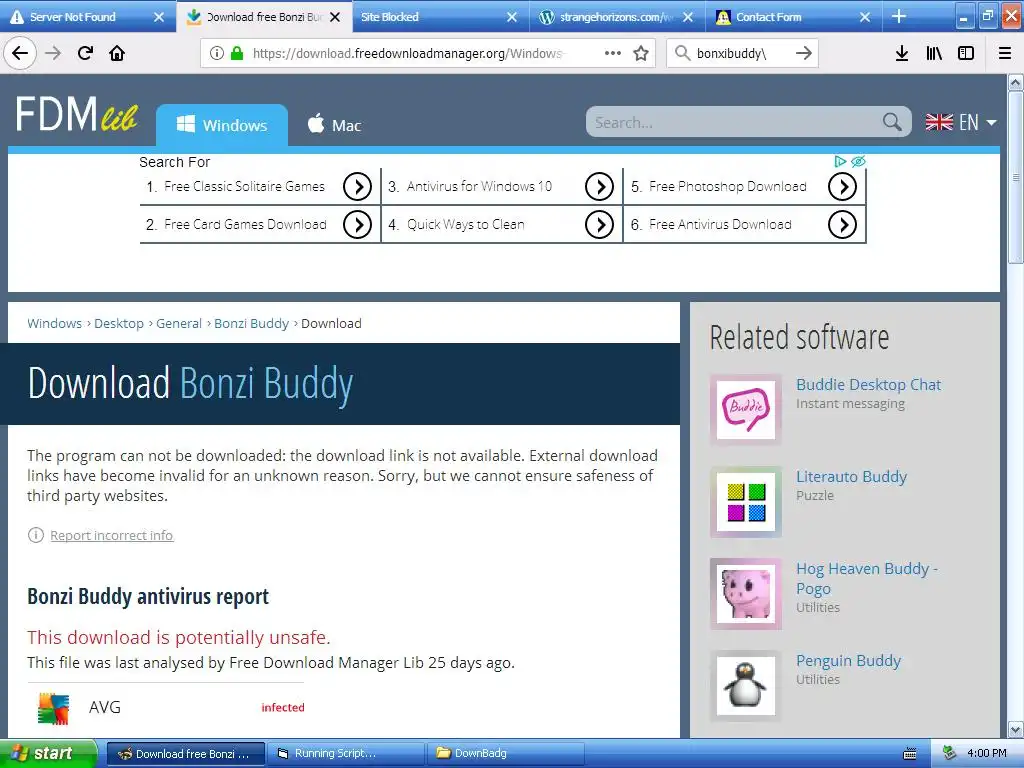Bookmark this page with the star
The image size is (1024, 768).
(641, 53)
